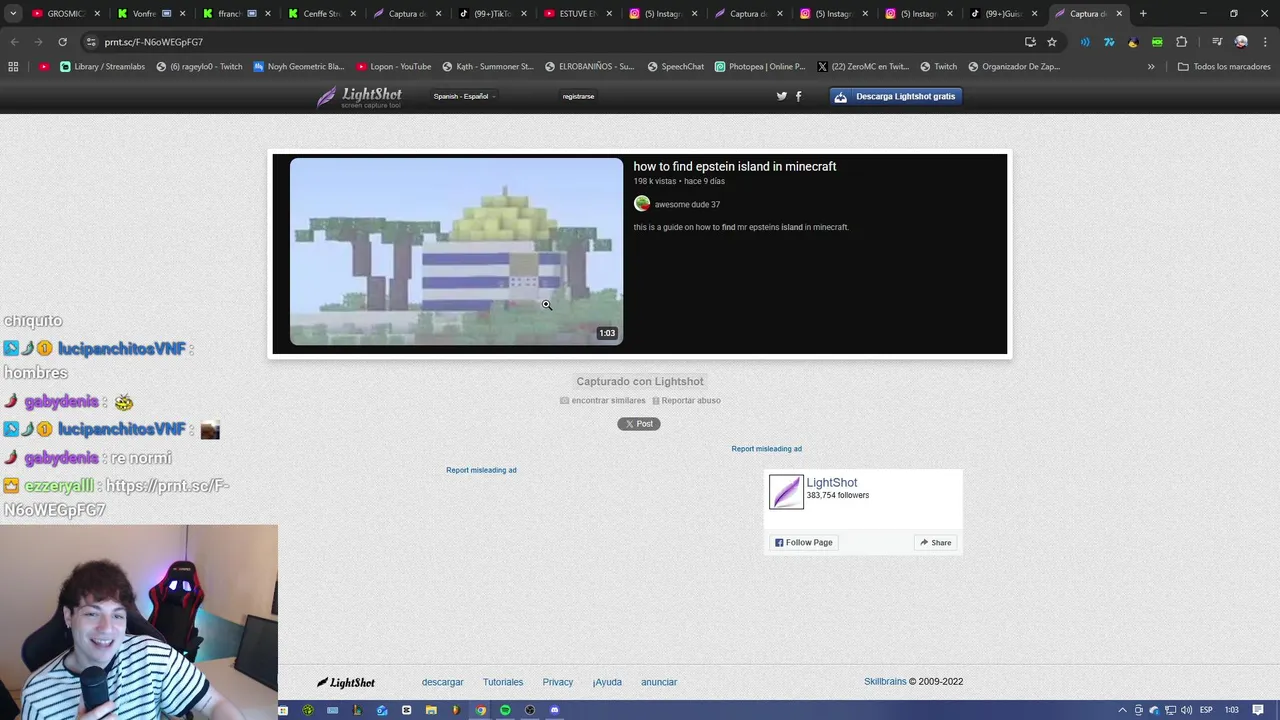Click the site info icon left of URL
The image size is (1280, 720).
(91, 42)
